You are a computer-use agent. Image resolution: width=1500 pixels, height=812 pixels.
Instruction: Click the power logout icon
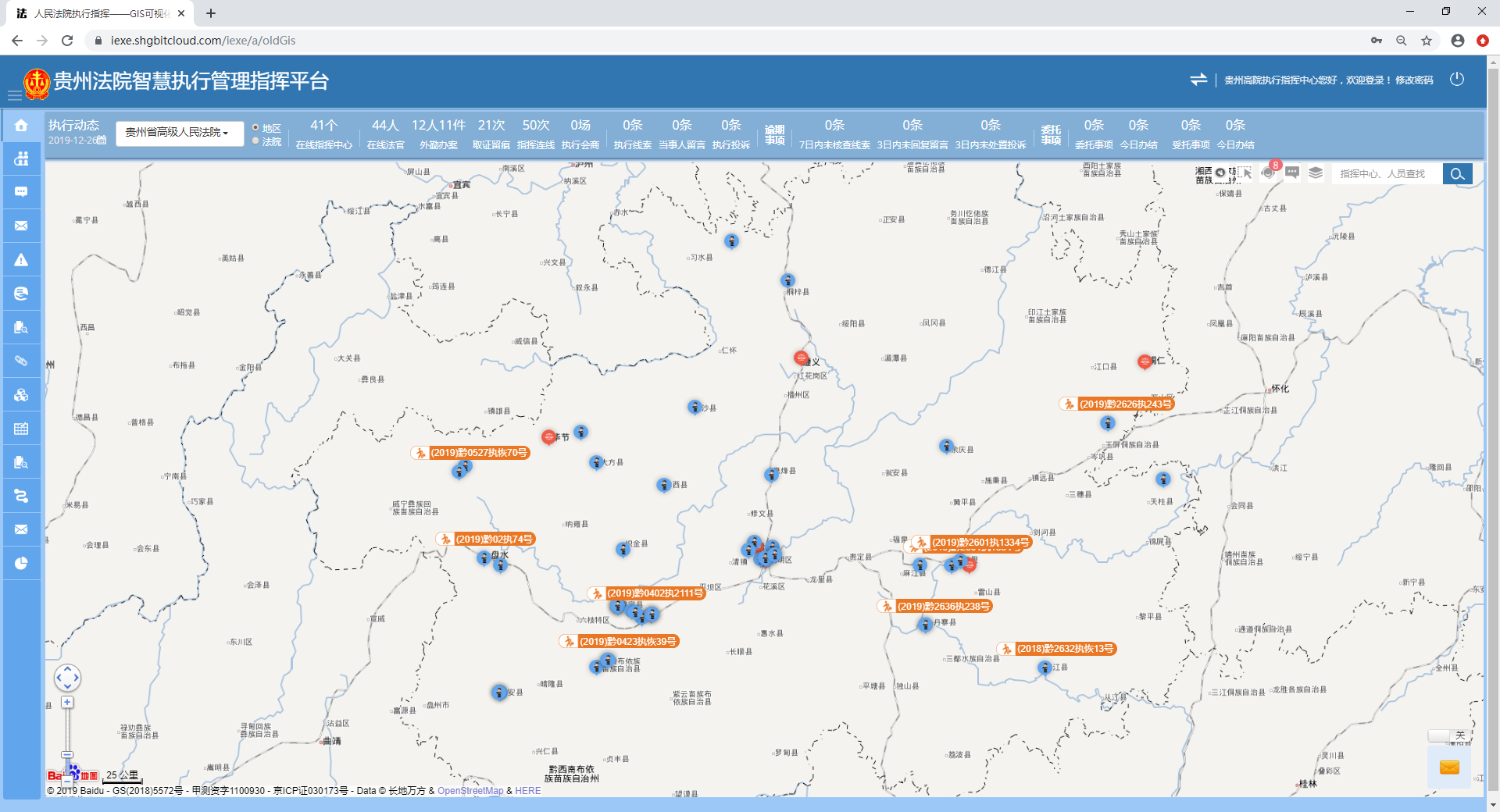[x=1456, y=80]
